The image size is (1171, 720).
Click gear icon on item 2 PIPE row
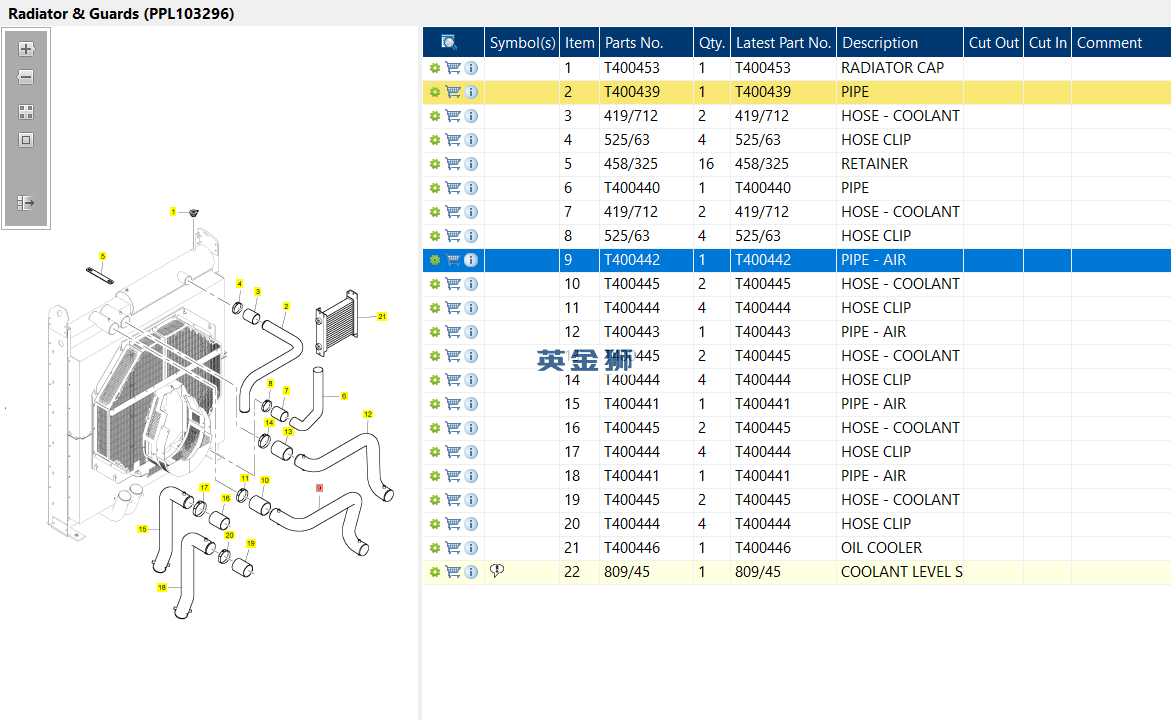pos(435,92)
